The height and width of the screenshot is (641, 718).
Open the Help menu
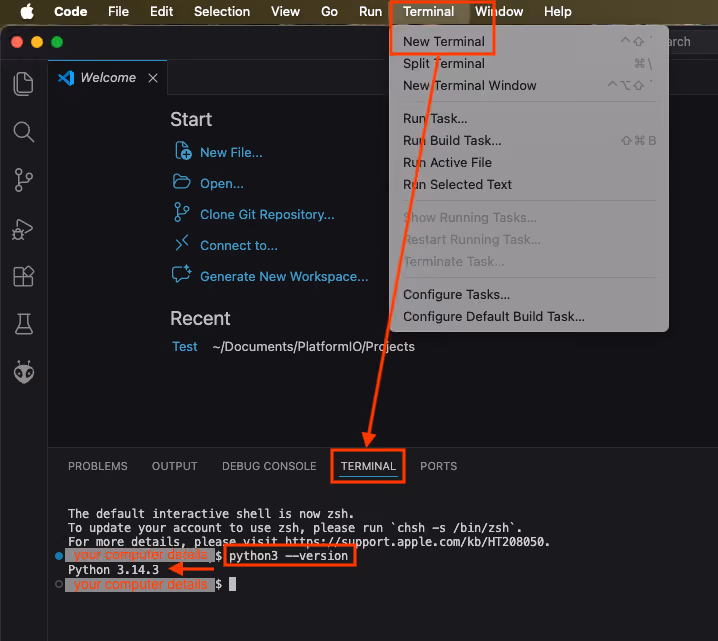557,11
